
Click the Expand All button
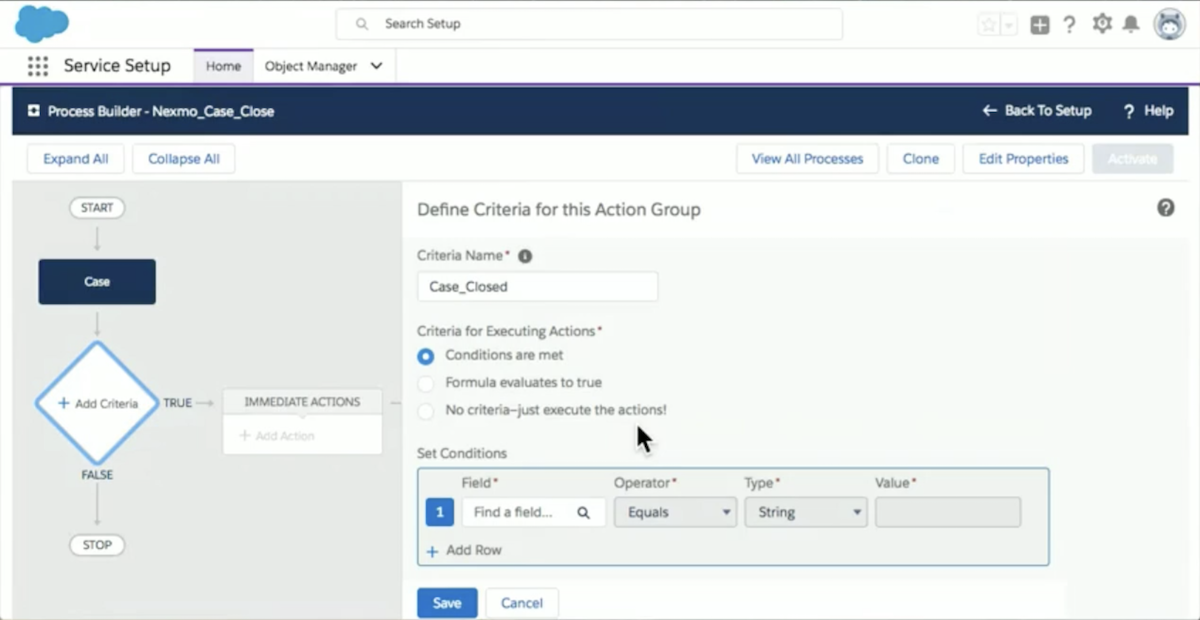click(x=76, y=159)
